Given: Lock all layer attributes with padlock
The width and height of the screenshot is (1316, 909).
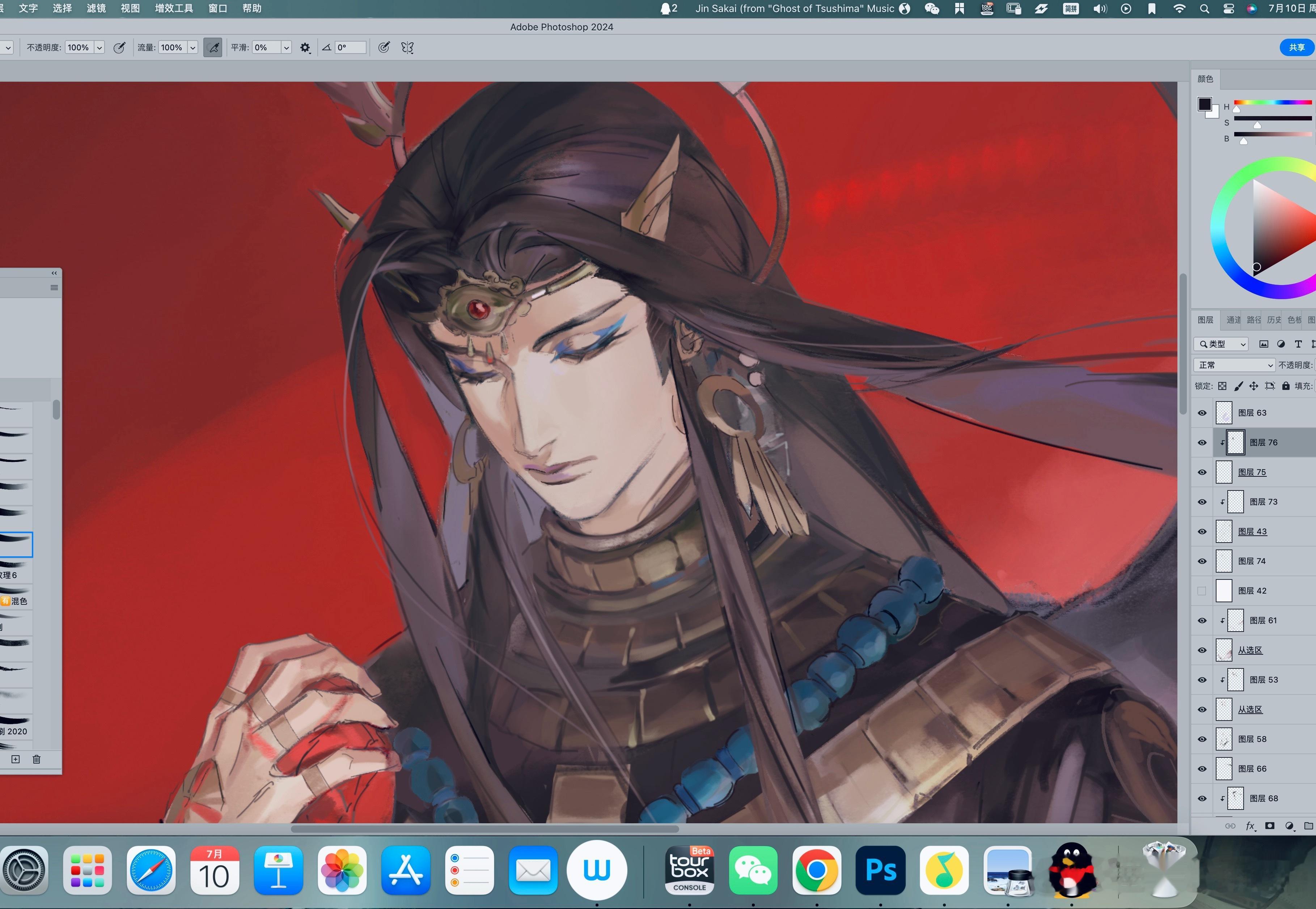Looking at the screenshot, I should point(1286,386).
